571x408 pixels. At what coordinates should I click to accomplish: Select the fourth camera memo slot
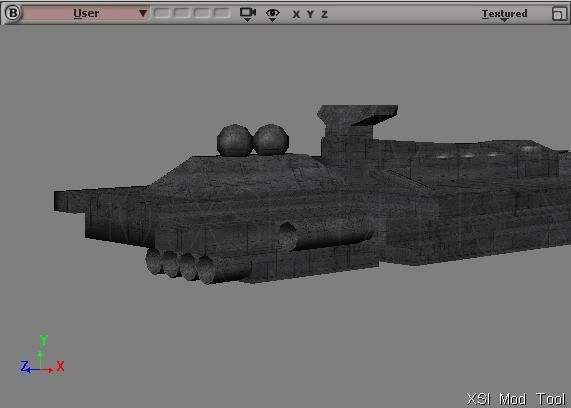(x=222, y=13)
